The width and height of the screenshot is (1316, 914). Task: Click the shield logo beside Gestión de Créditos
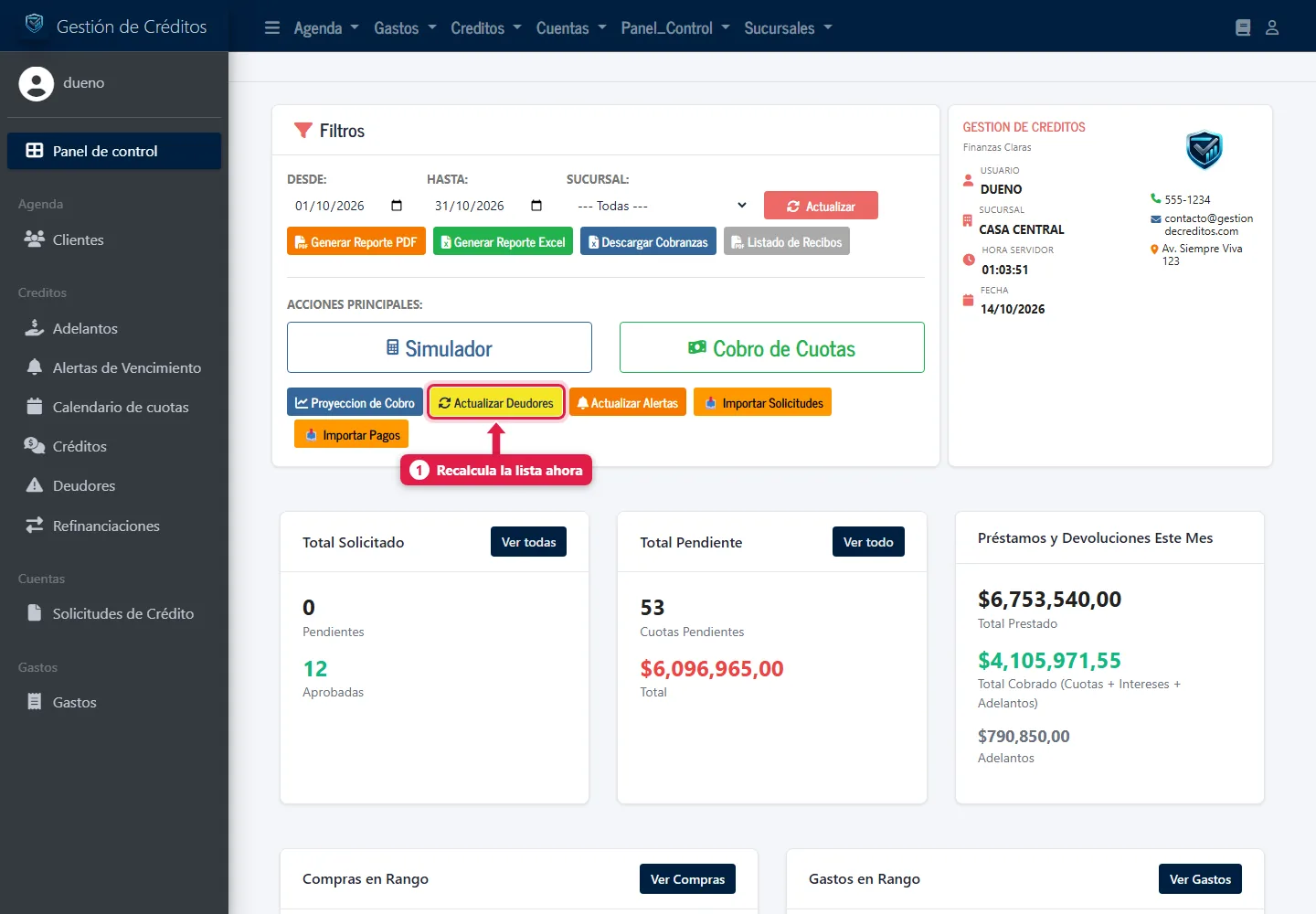pos(35,23)
